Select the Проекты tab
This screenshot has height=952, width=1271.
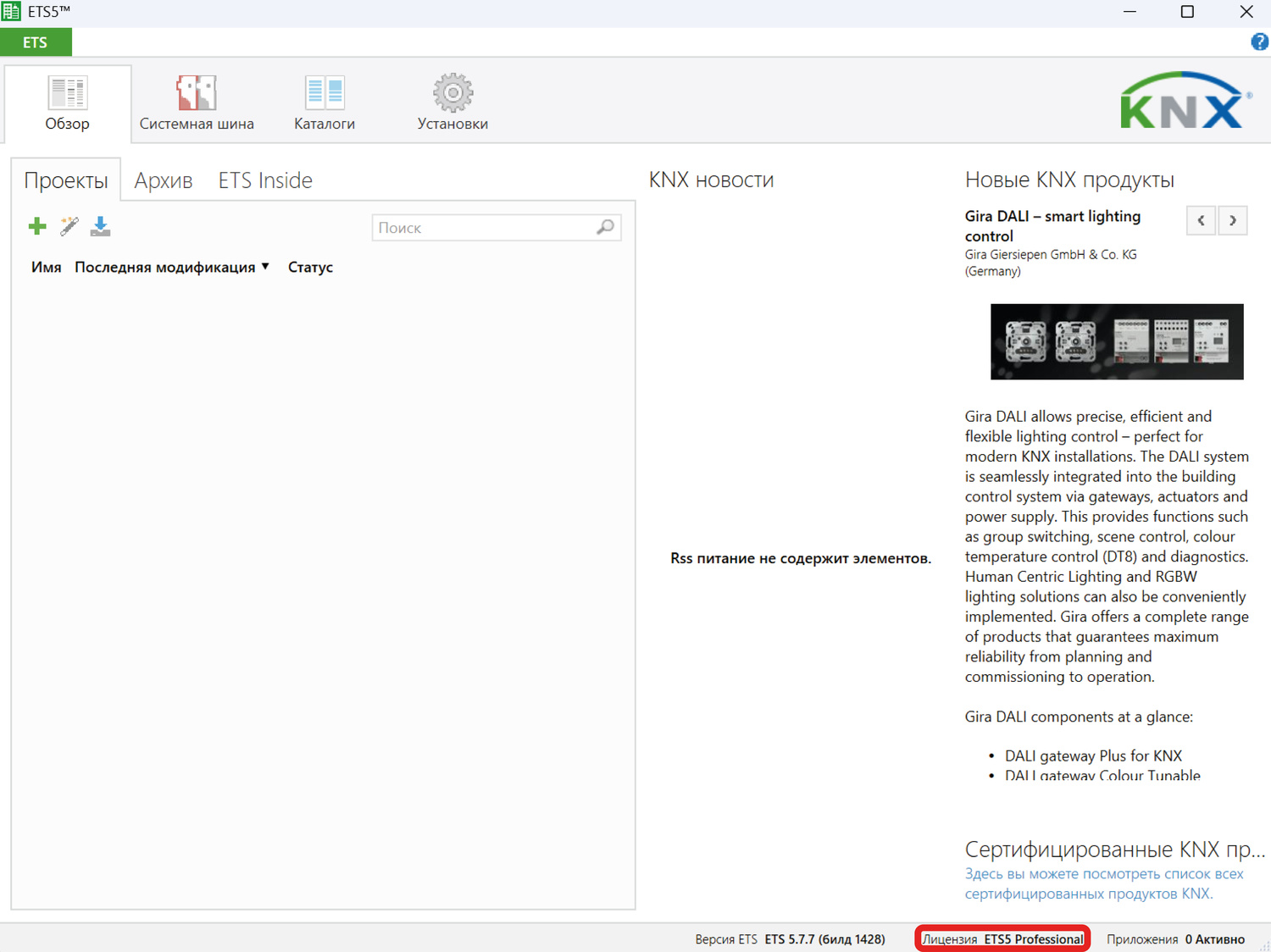(x=66, y=180)
